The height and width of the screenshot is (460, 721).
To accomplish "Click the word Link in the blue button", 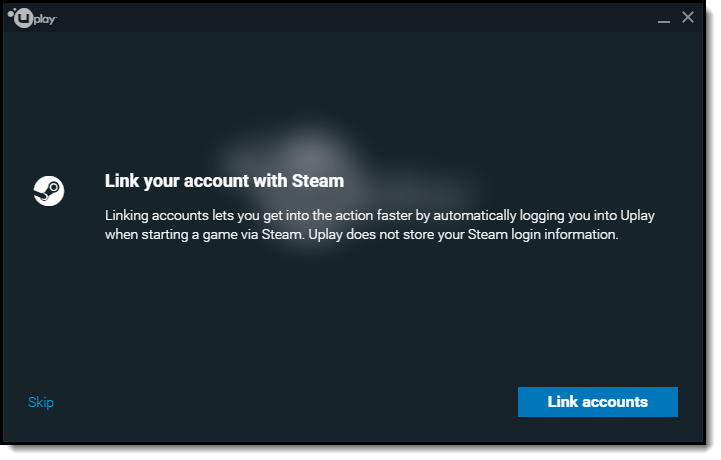I will 562,402.
